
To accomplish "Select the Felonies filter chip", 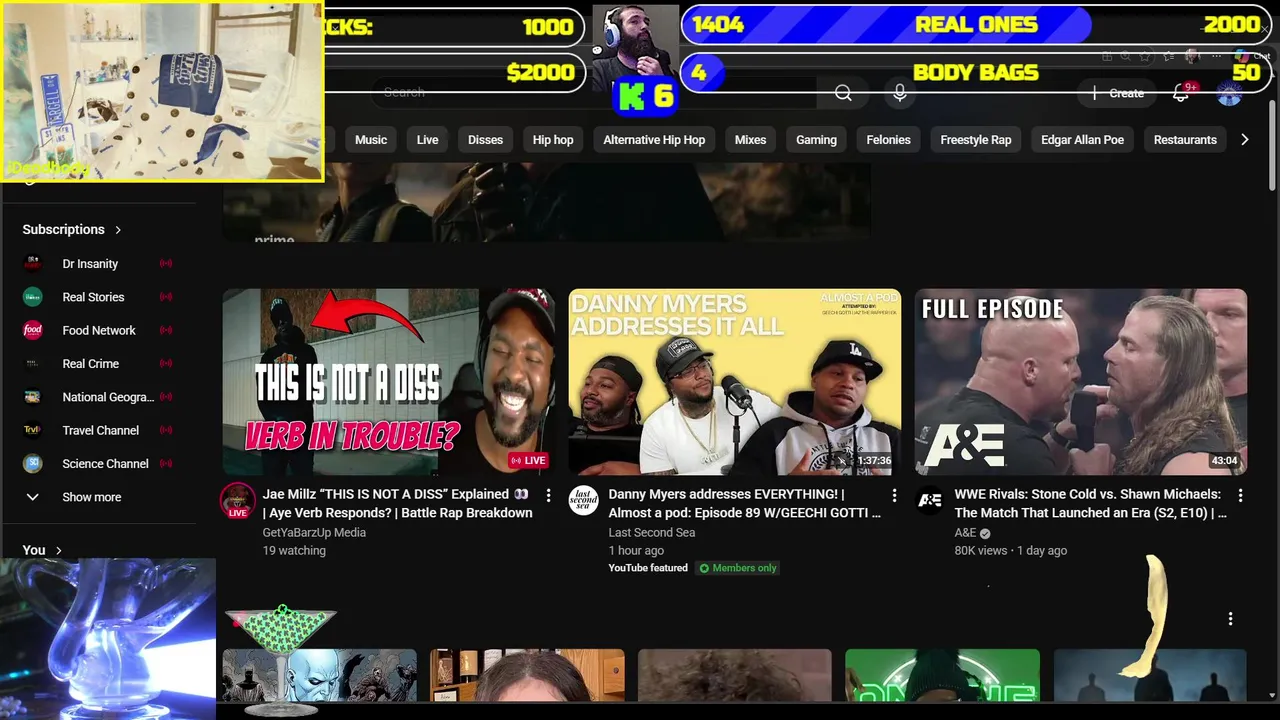I will 888,140.
